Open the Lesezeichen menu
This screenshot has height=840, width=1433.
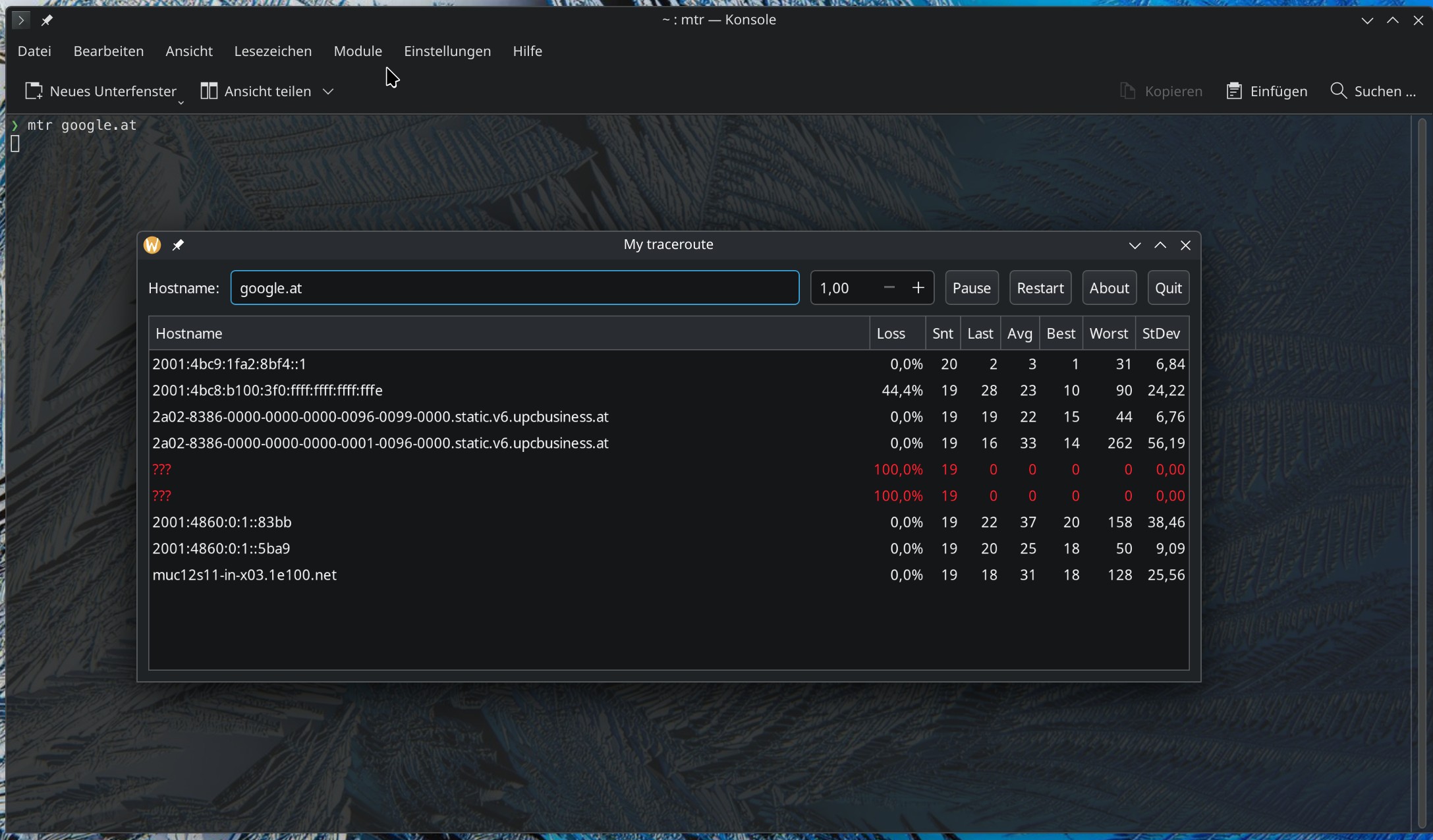[x=273, y=51]
